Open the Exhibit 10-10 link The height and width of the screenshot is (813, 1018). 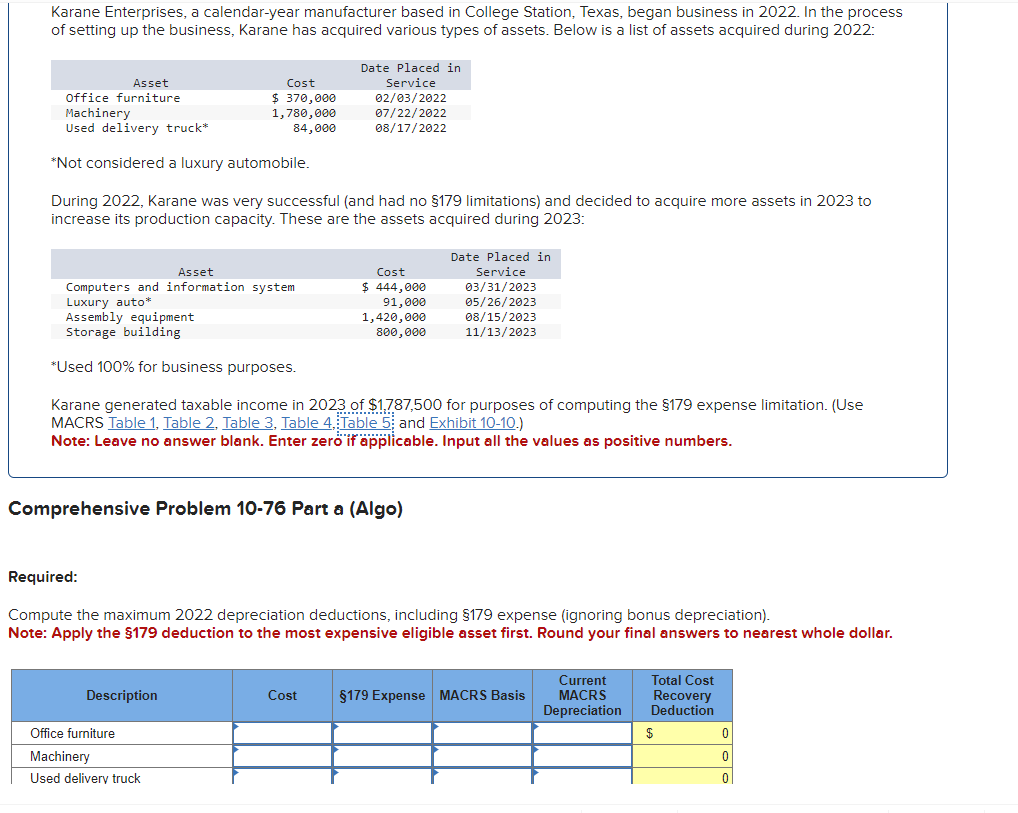[472, 422]
